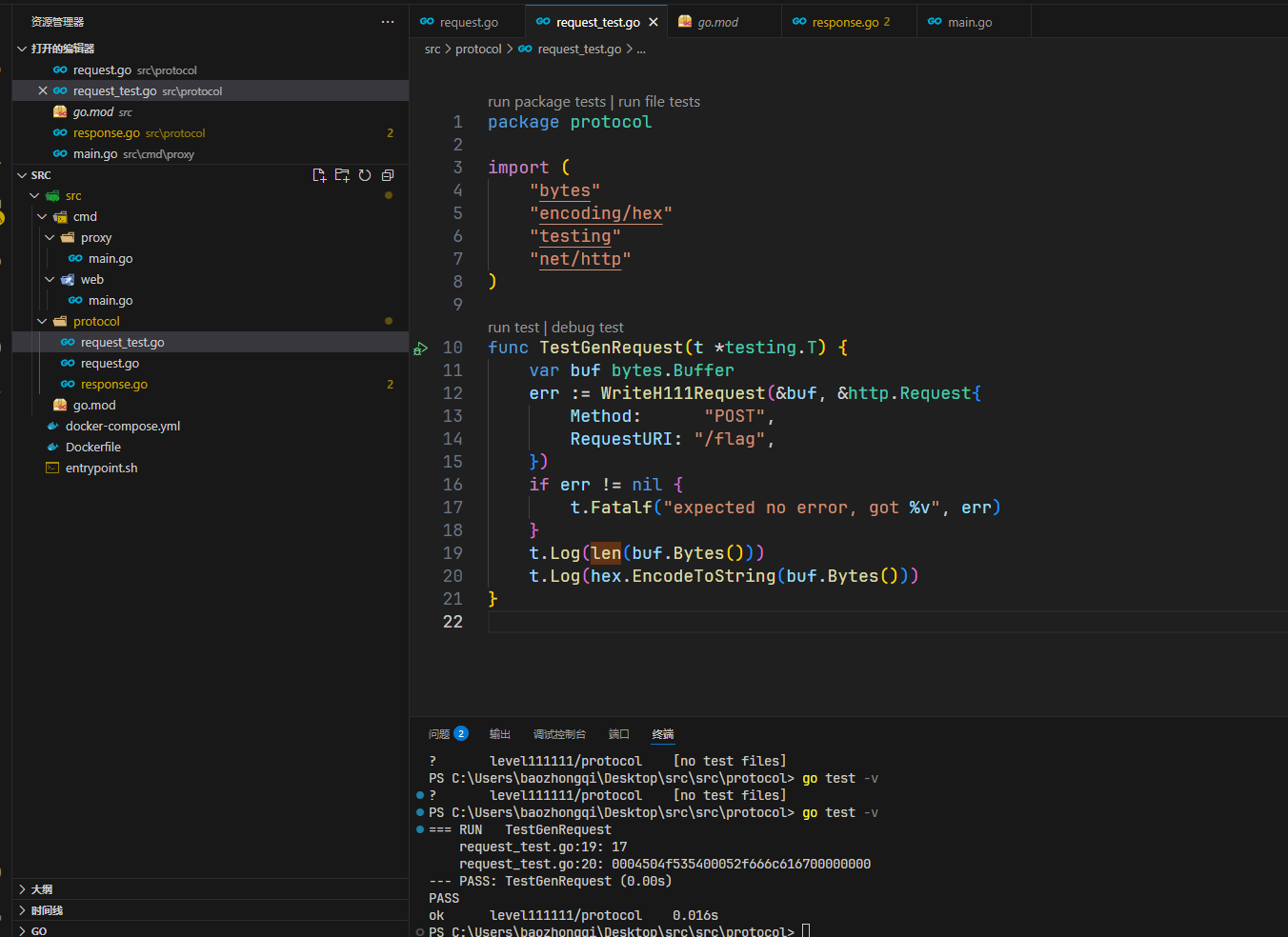Open the explorer more actions ellipsis
The height and width of the screenshot is (937, 1288).
(x=388, y=22)
